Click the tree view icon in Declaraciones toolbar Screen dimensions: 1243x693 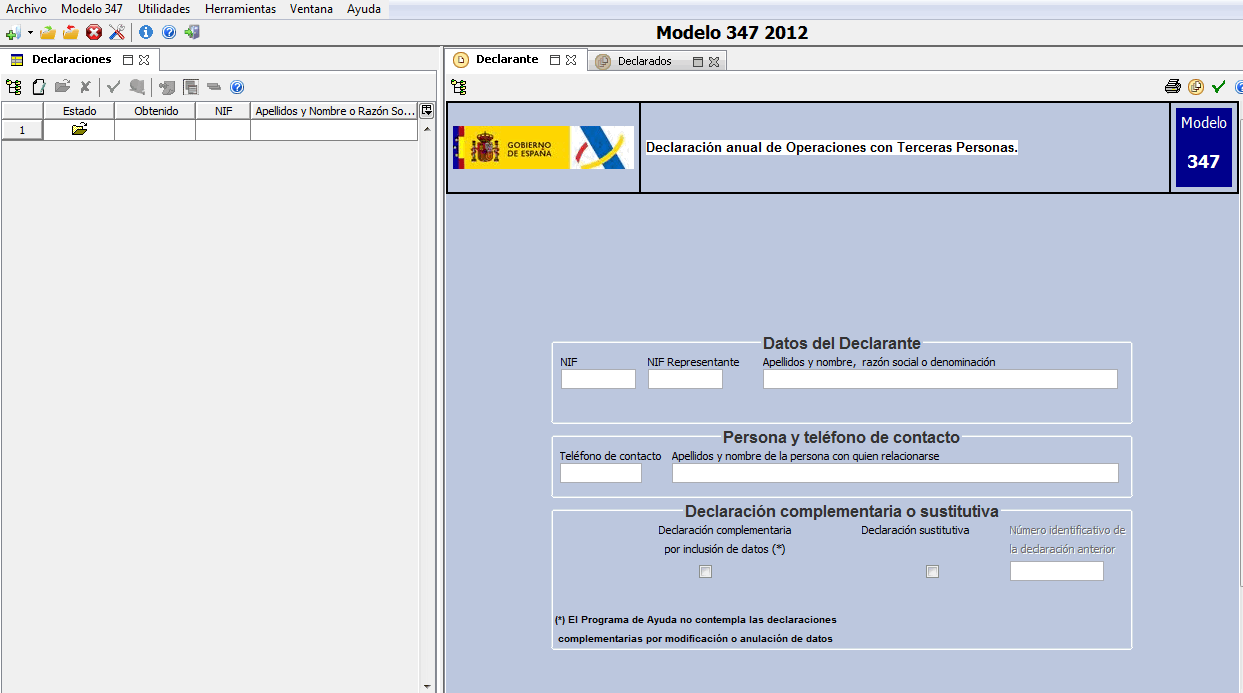pyautogui.click(x=14, y=87)
